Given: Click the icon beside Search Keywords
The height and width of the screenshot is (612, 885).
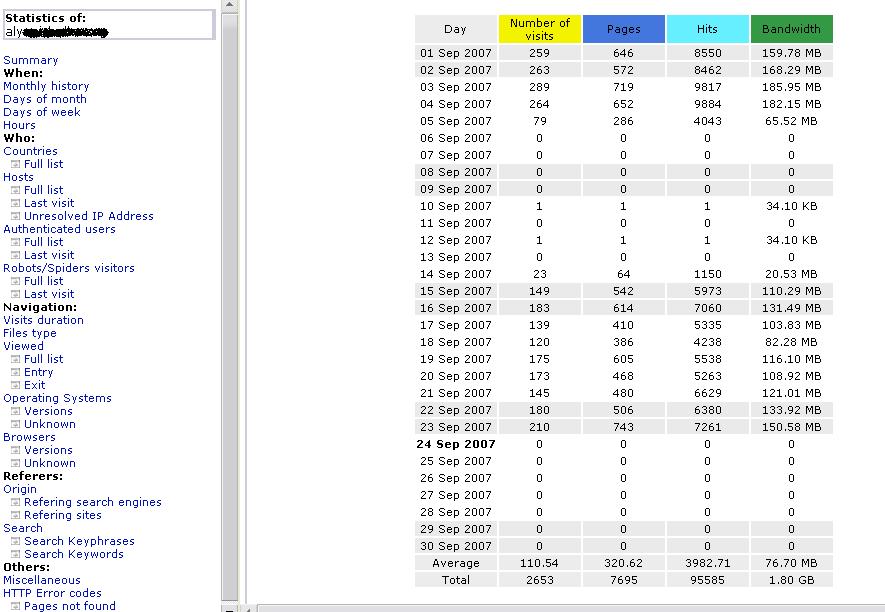Looking at the screenshot, I should (x=16, y=554).
